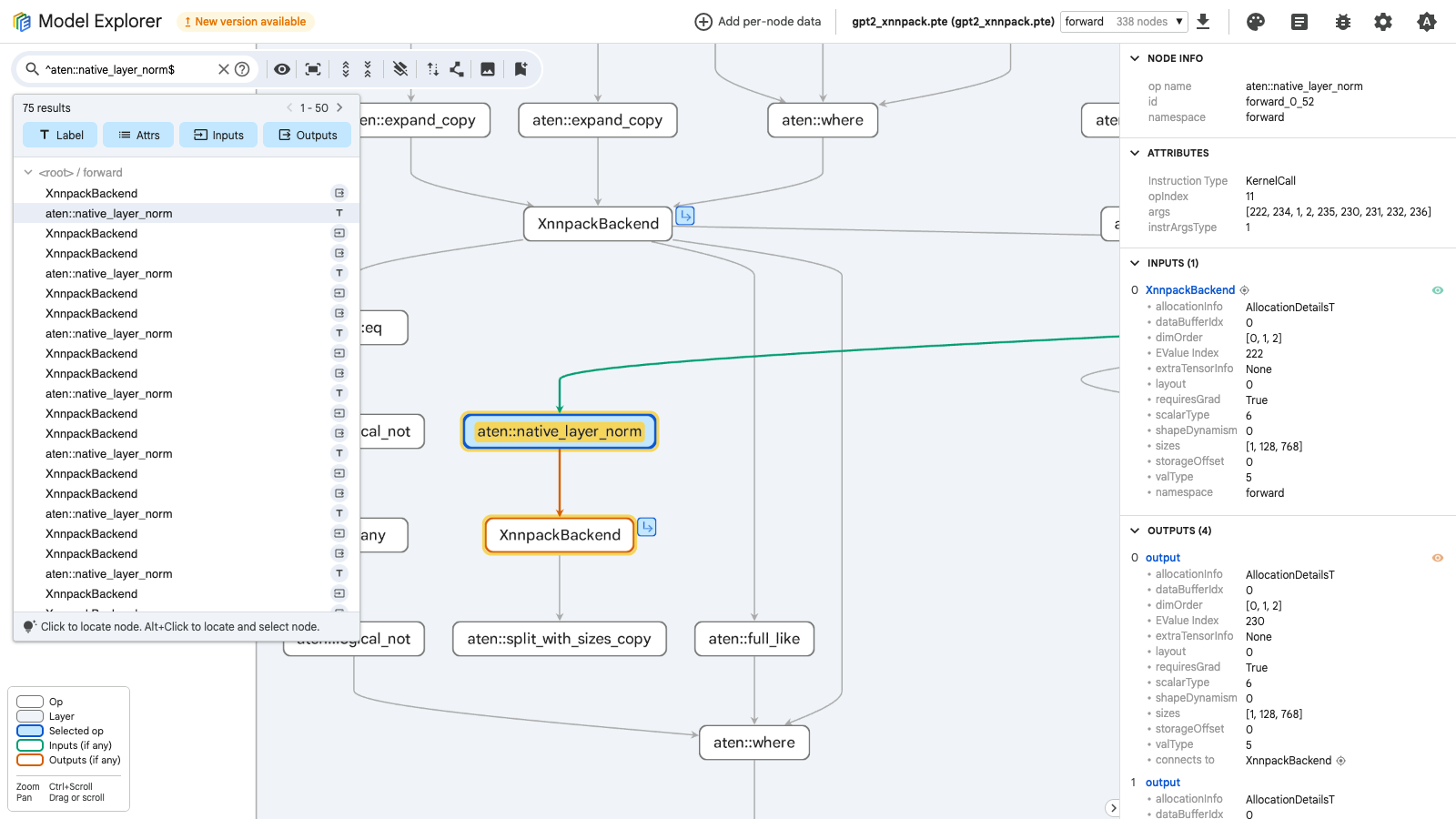Collapse the NODE INFO section
Image resolution: width=1456 pixels, height=819 pixels.
(x=1135, y=58)
